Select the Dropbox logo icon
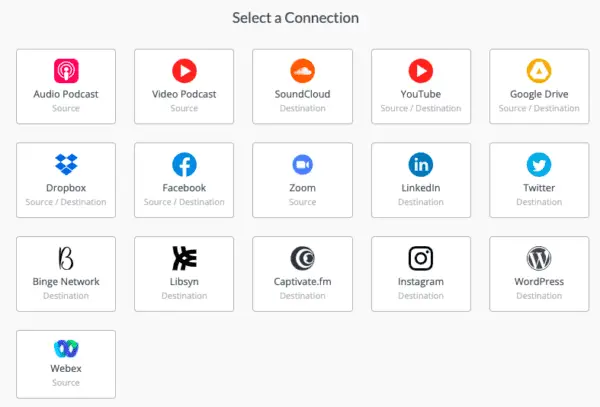Viewport: 600px width, 407px height. (x=66, y=164)
